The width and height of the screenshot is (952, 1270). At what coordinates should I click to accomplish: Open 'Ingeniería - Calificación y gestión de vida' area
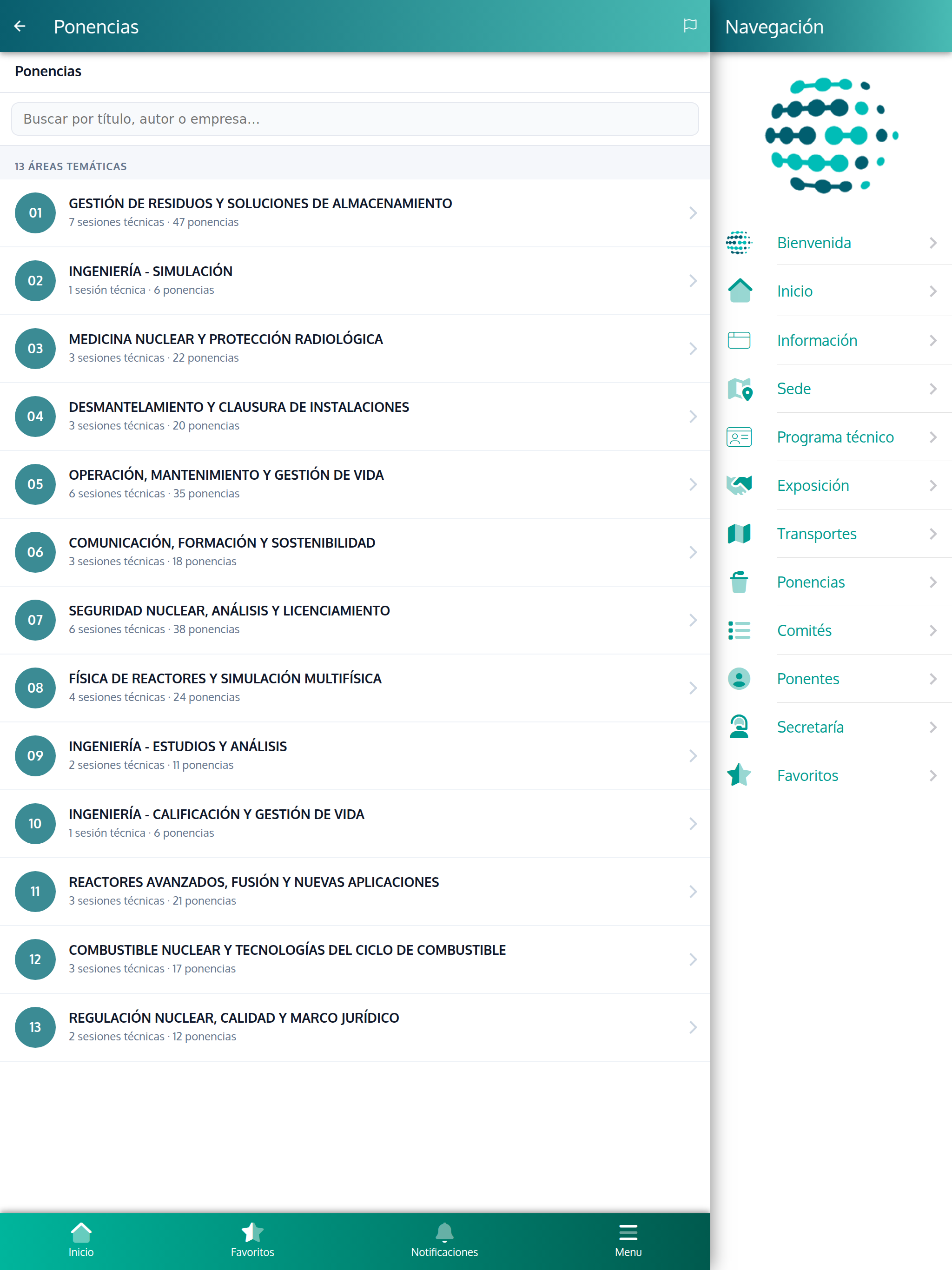tap(355, 824)
